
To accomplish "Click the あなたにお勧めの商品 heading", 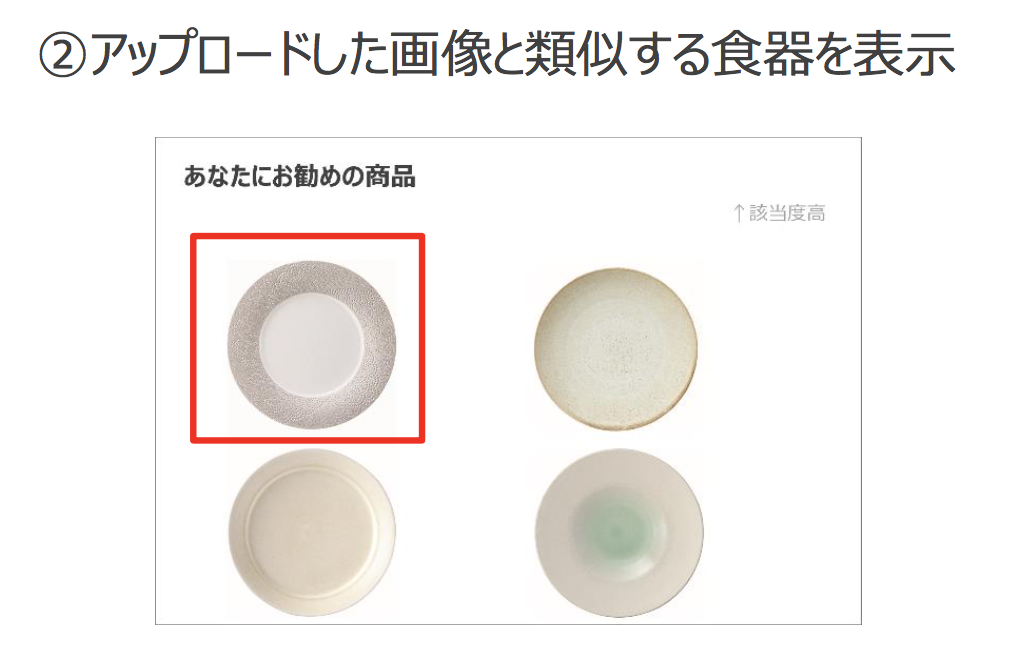I will click(x=299, y=177).
